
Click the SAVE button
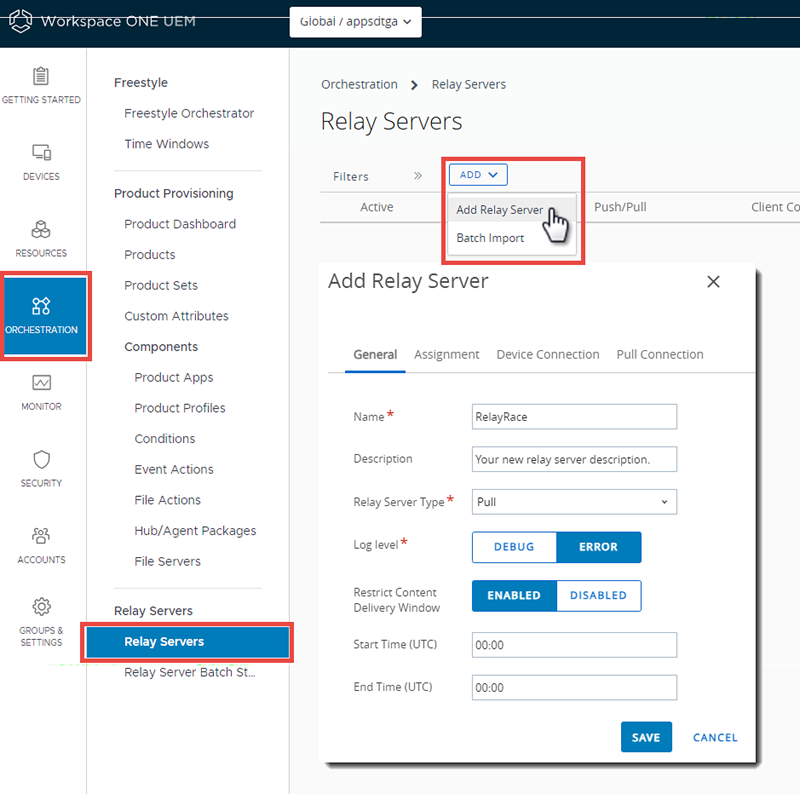coord(646,737)
